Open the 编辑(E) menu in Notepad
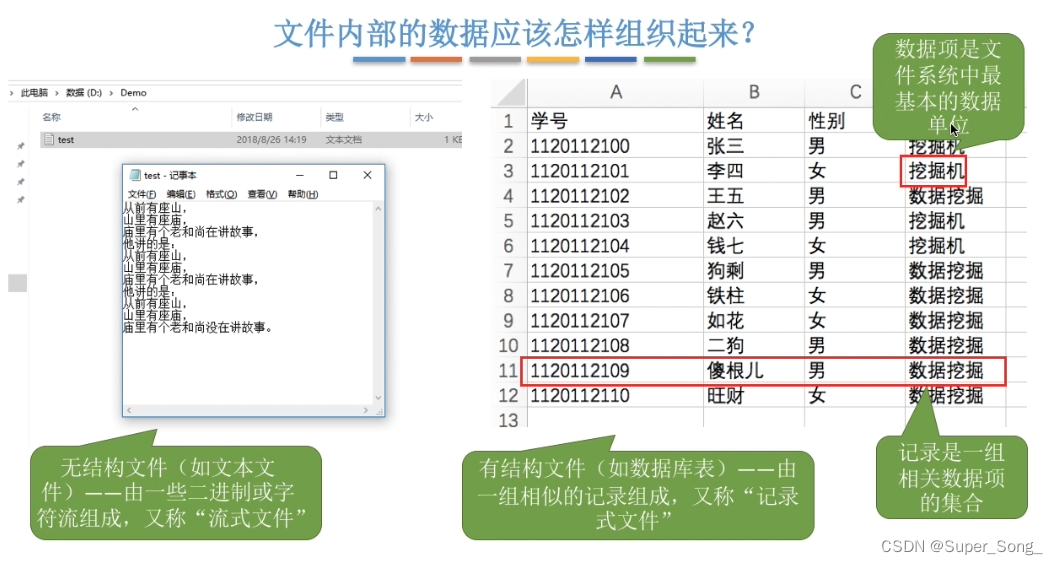The width and height of the screenshot is (1058, 565). pos(181,194)
